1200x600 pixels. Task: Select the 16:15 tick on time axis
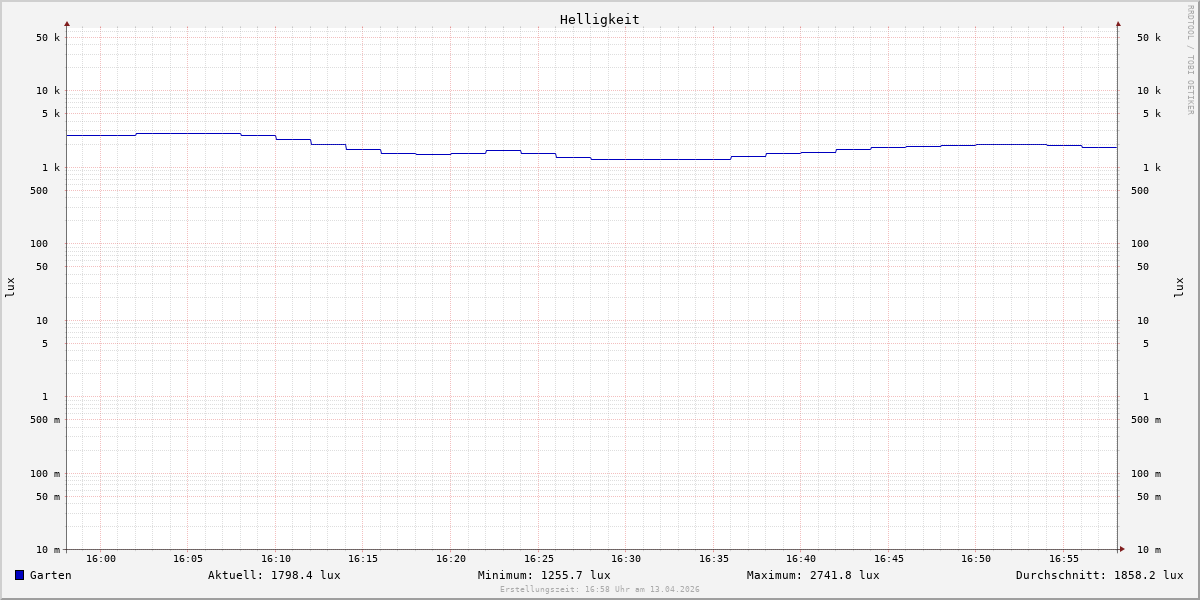click(363, 559)
